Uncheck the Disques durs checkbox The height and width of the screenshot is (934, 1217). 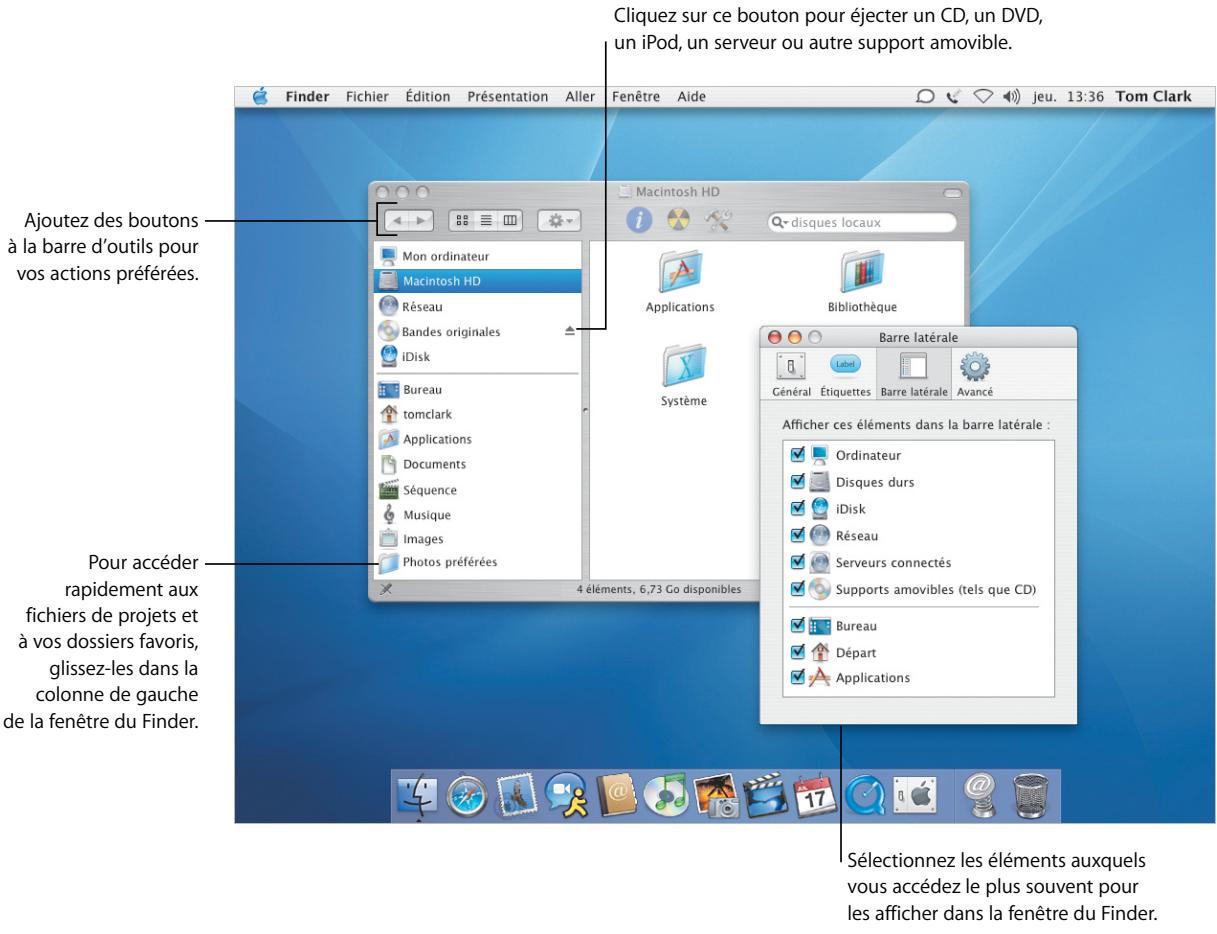click(x=797, y=482)
